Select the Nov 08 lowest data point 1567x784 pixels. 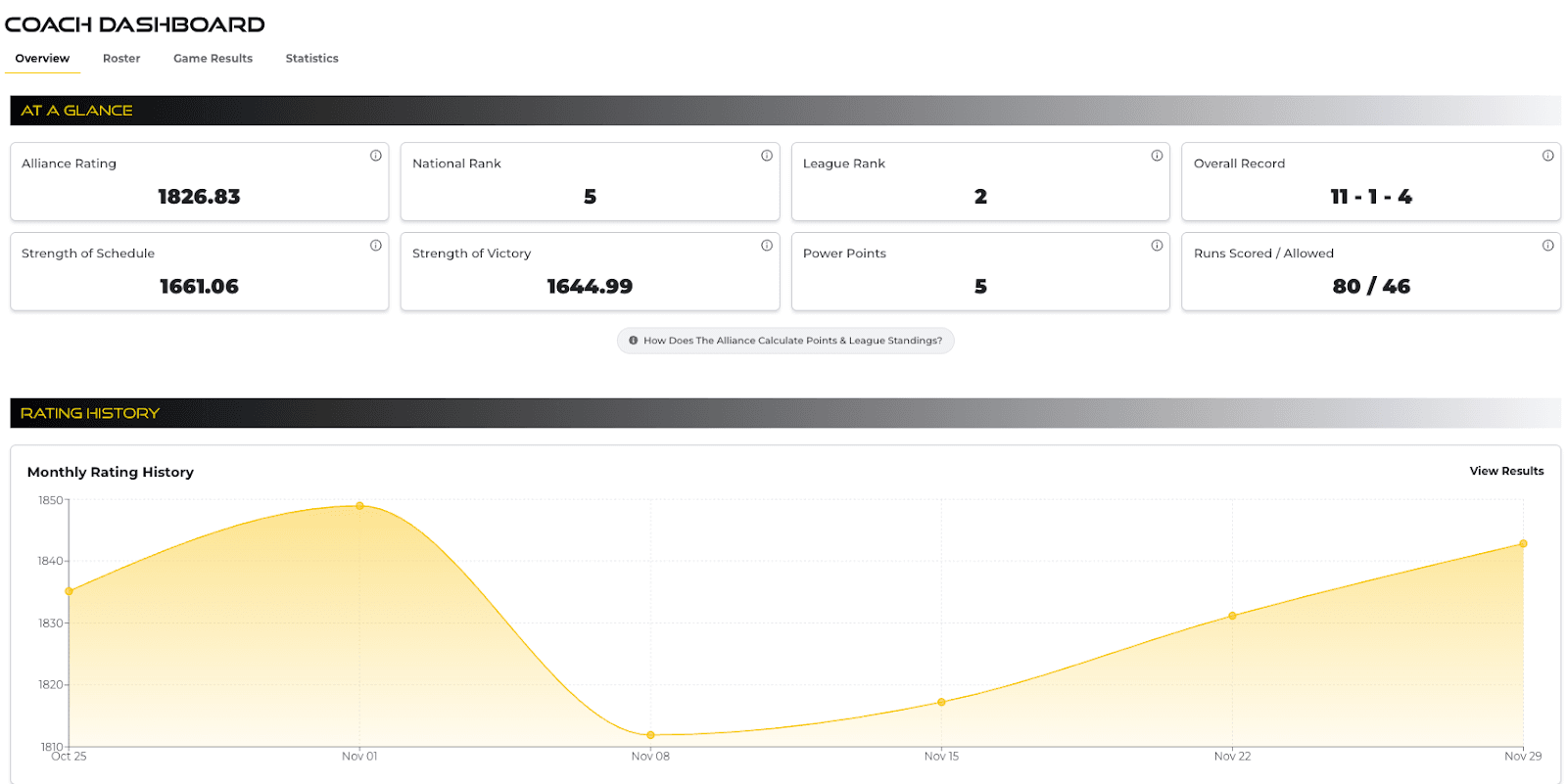coord(650,735)
